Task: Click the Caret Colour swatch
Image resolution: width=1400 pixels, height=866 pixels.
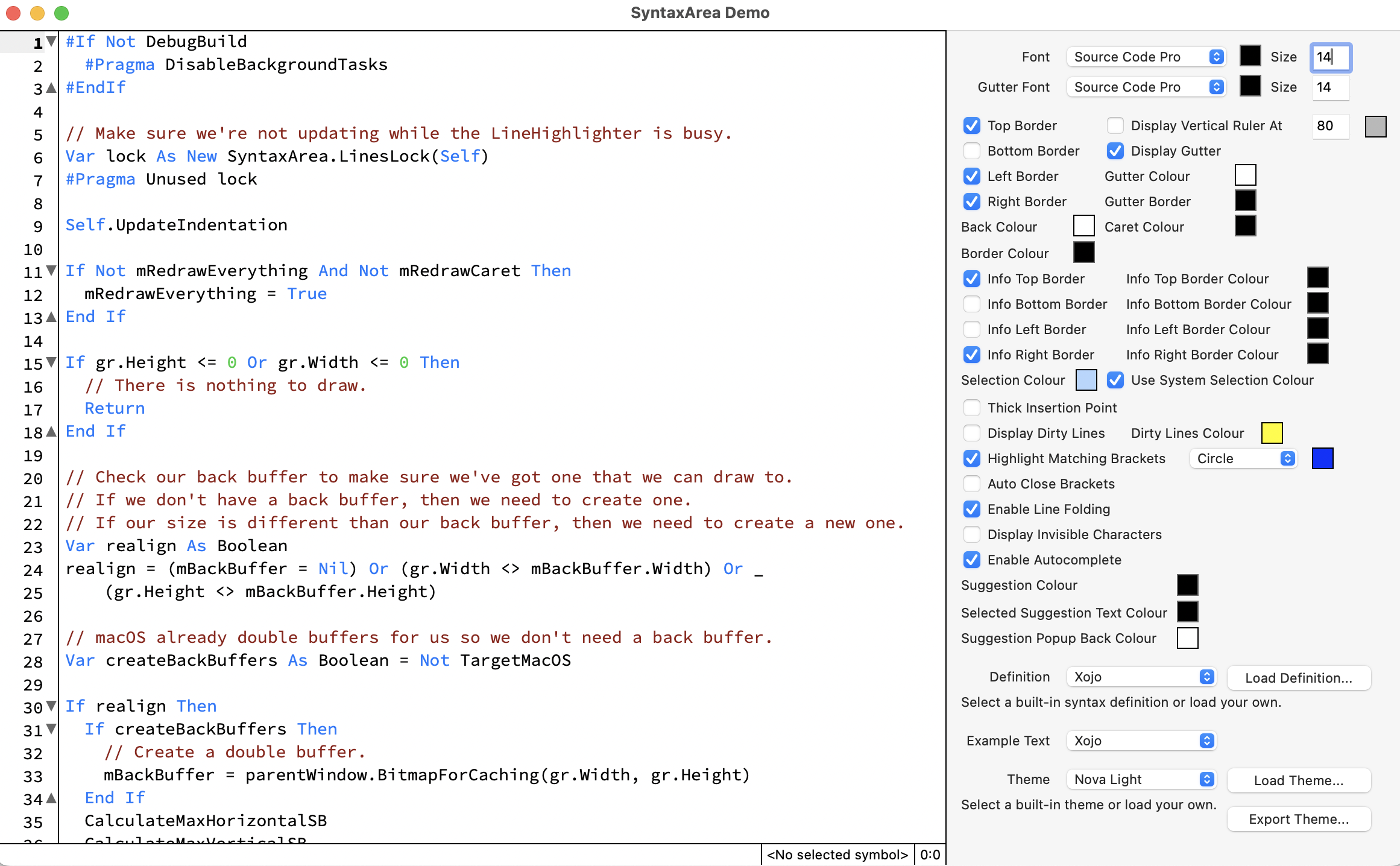Action: pos(1245,226)
